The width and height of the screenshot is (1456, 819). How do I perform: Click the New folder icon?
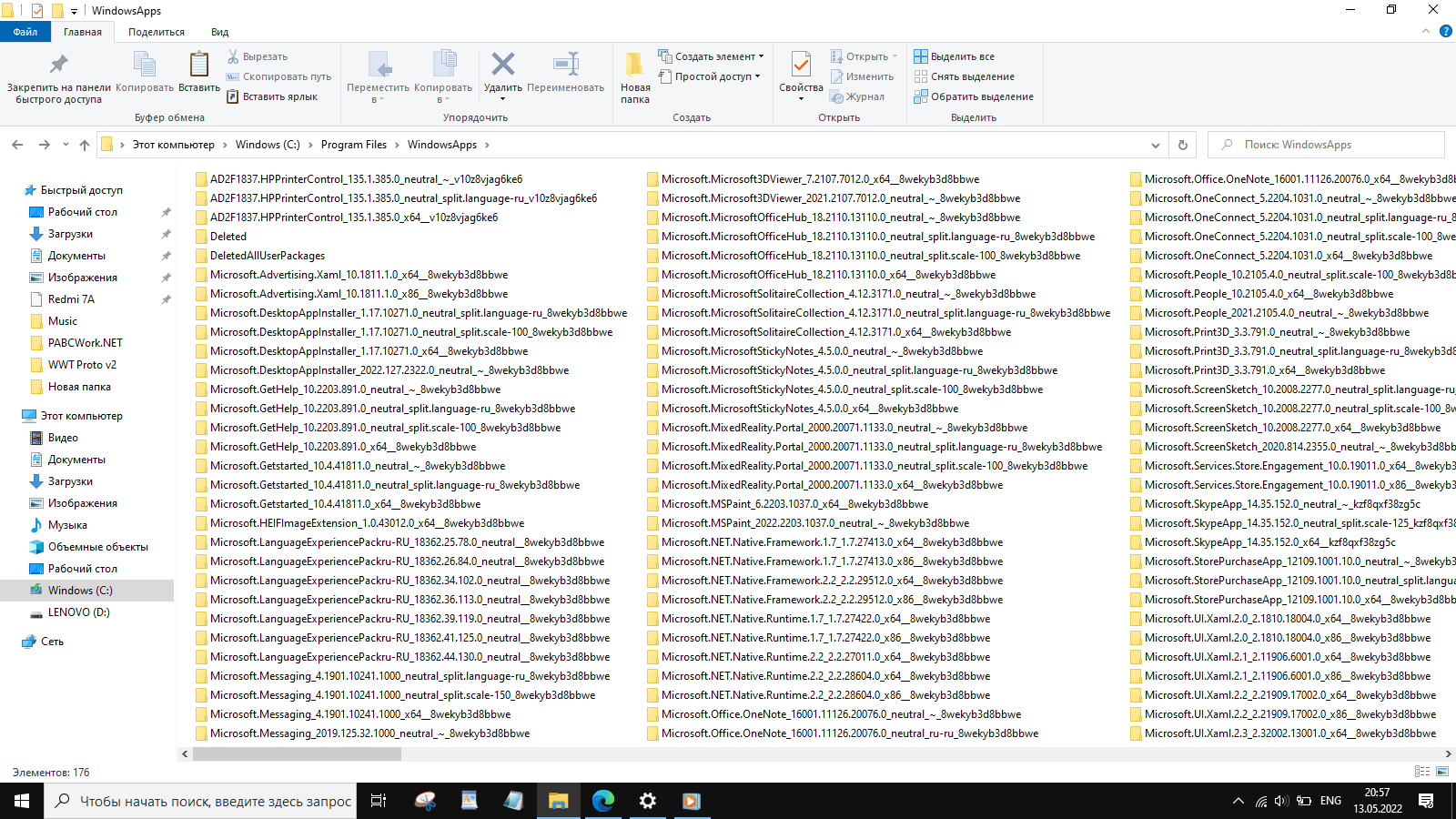tap(634, 64)
